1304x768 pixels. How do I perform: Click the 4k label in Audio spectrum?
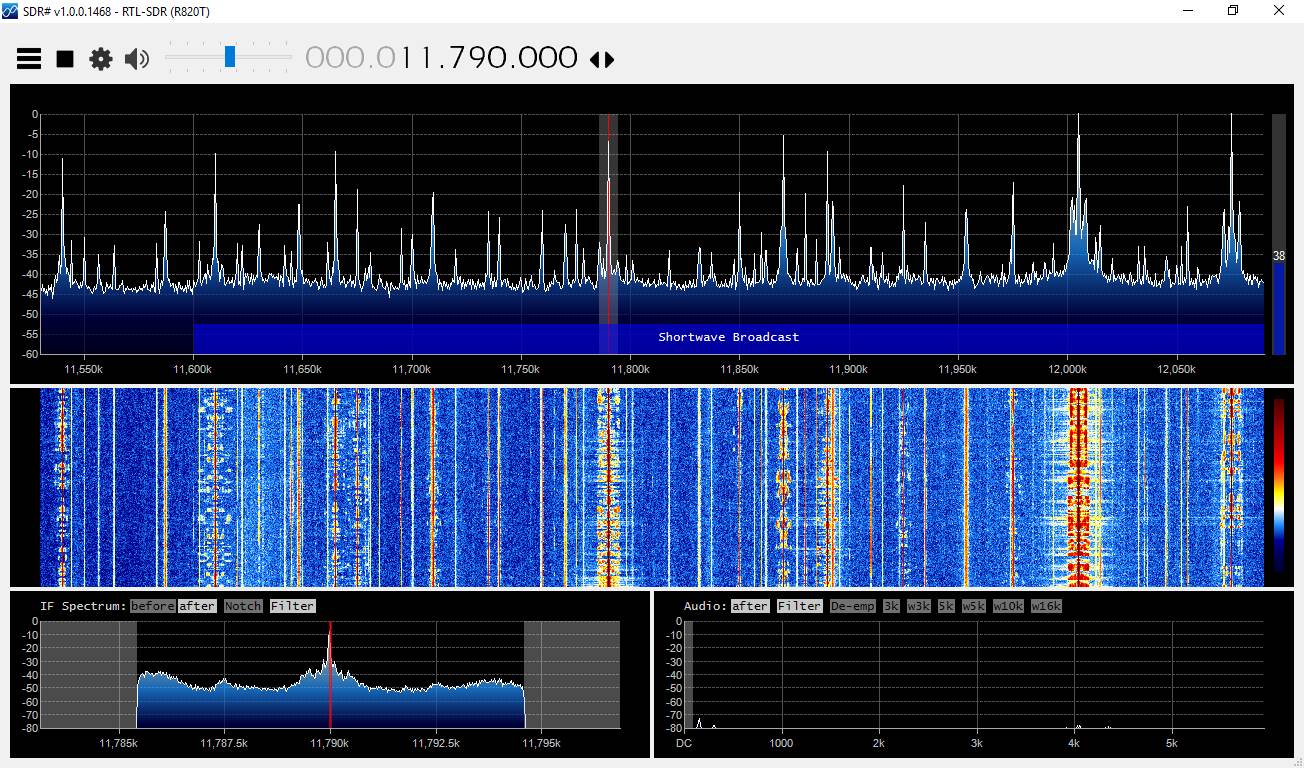(x=1074, y=743)
